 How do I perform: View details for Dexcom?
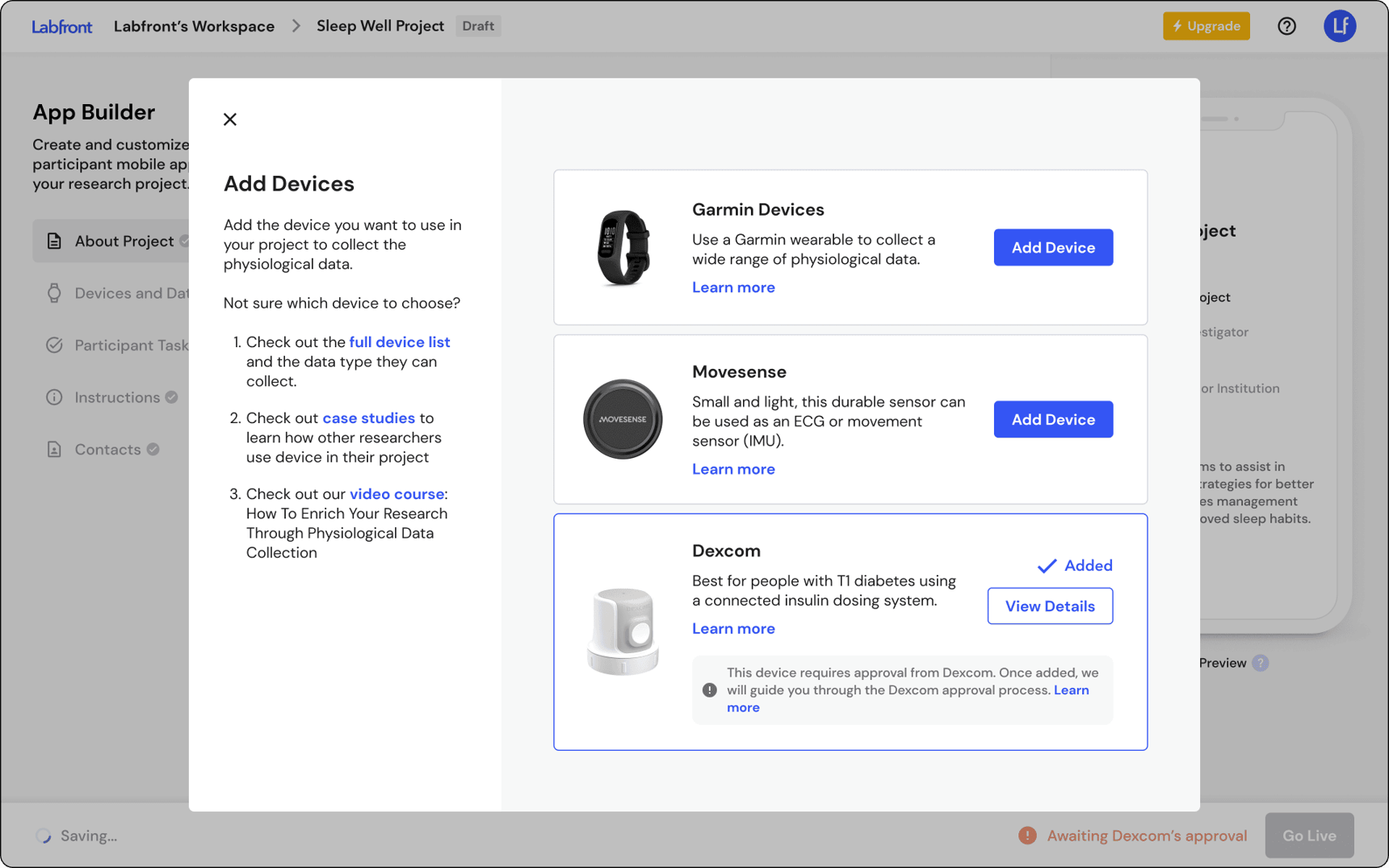tap(1049, 606)
